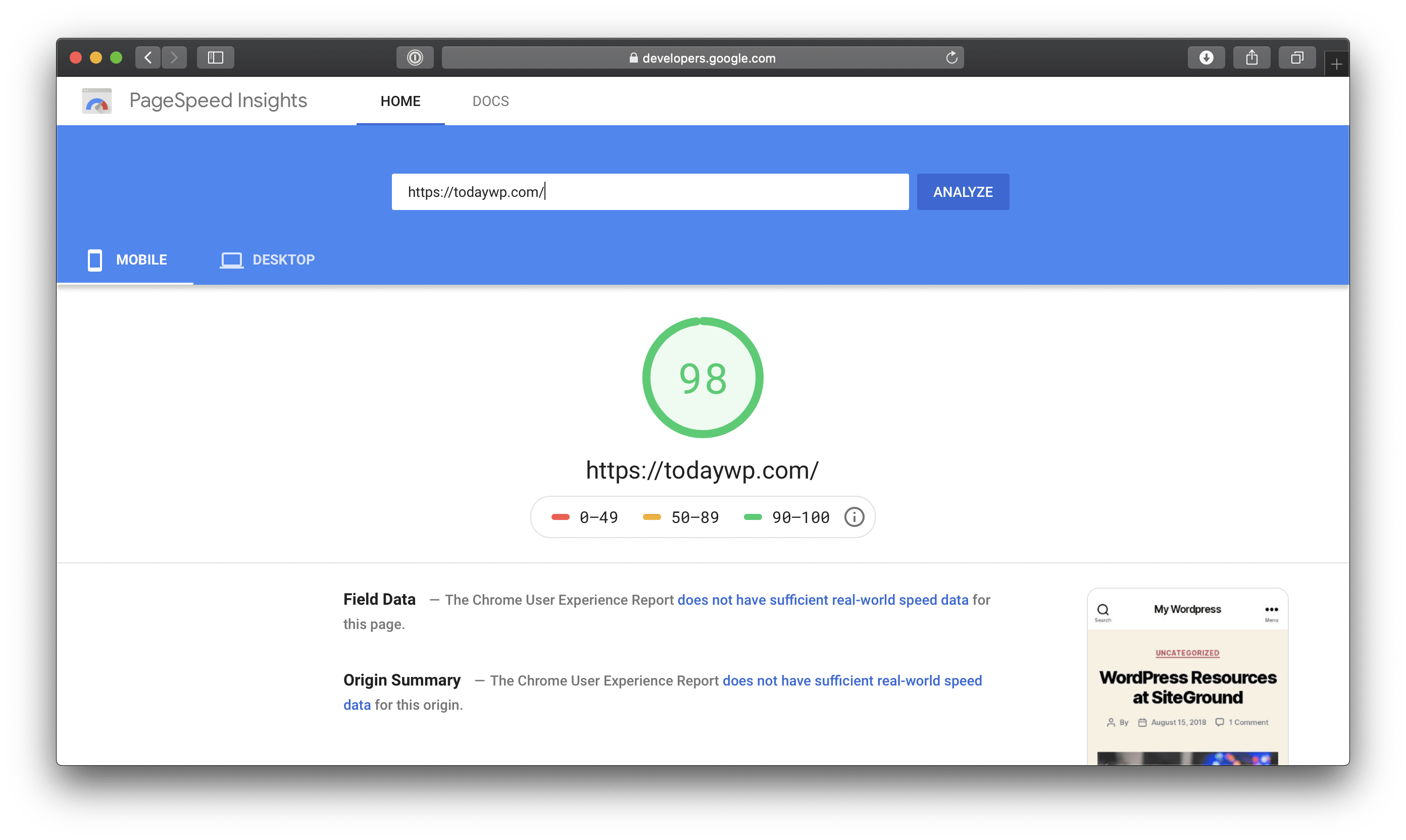Click the orange 50–89 legend swatch
The width and height of the screenshot is (1406, 840).
tap(652, 517)
